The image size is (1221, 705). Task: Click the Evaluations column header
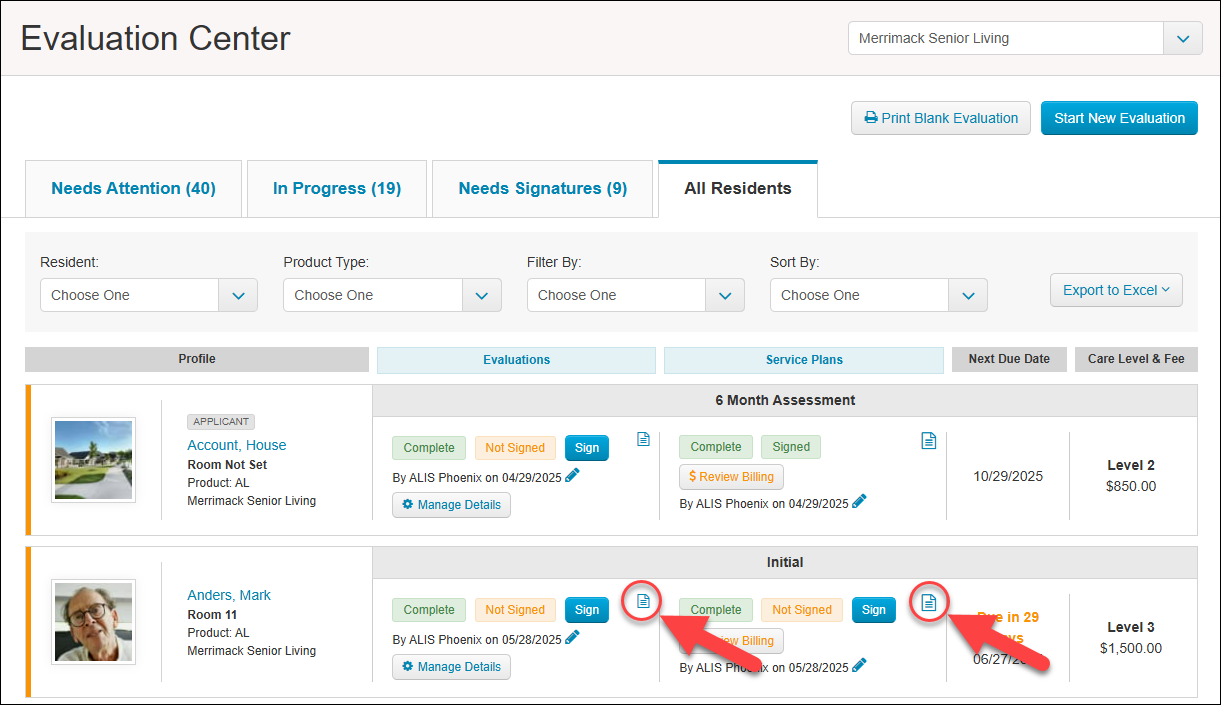pyautogui.click(x=516, y=360)
